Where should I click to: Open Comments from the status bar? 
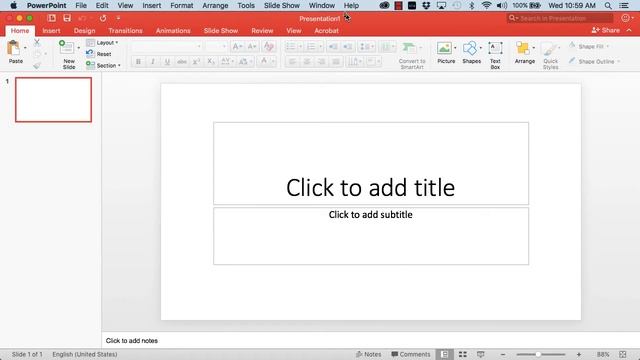pyautogui.click(x=411, y=354)
